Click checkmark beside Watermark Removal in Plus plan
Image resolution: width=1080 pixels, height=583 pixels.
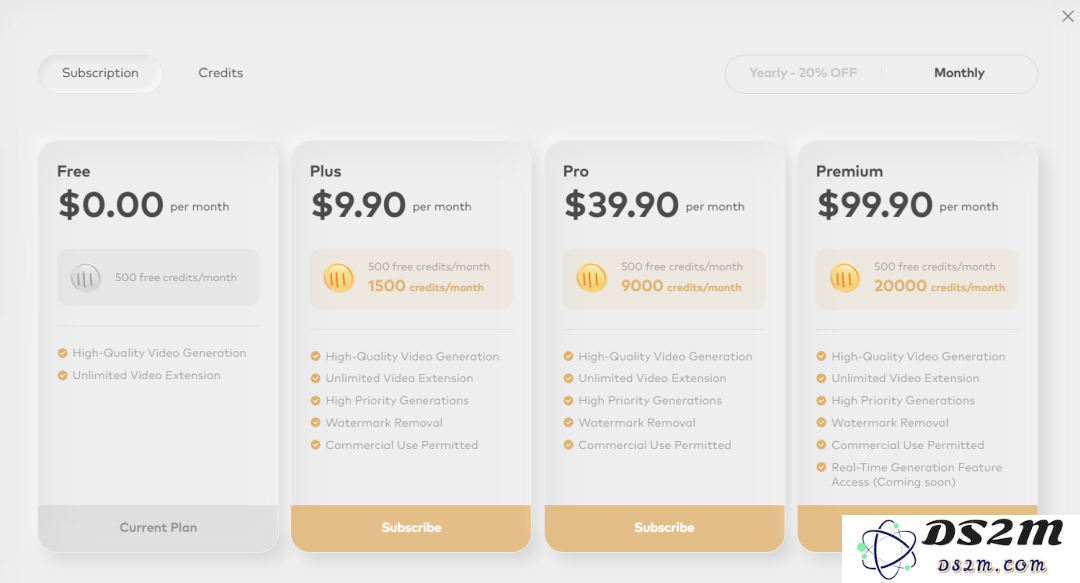315,422
